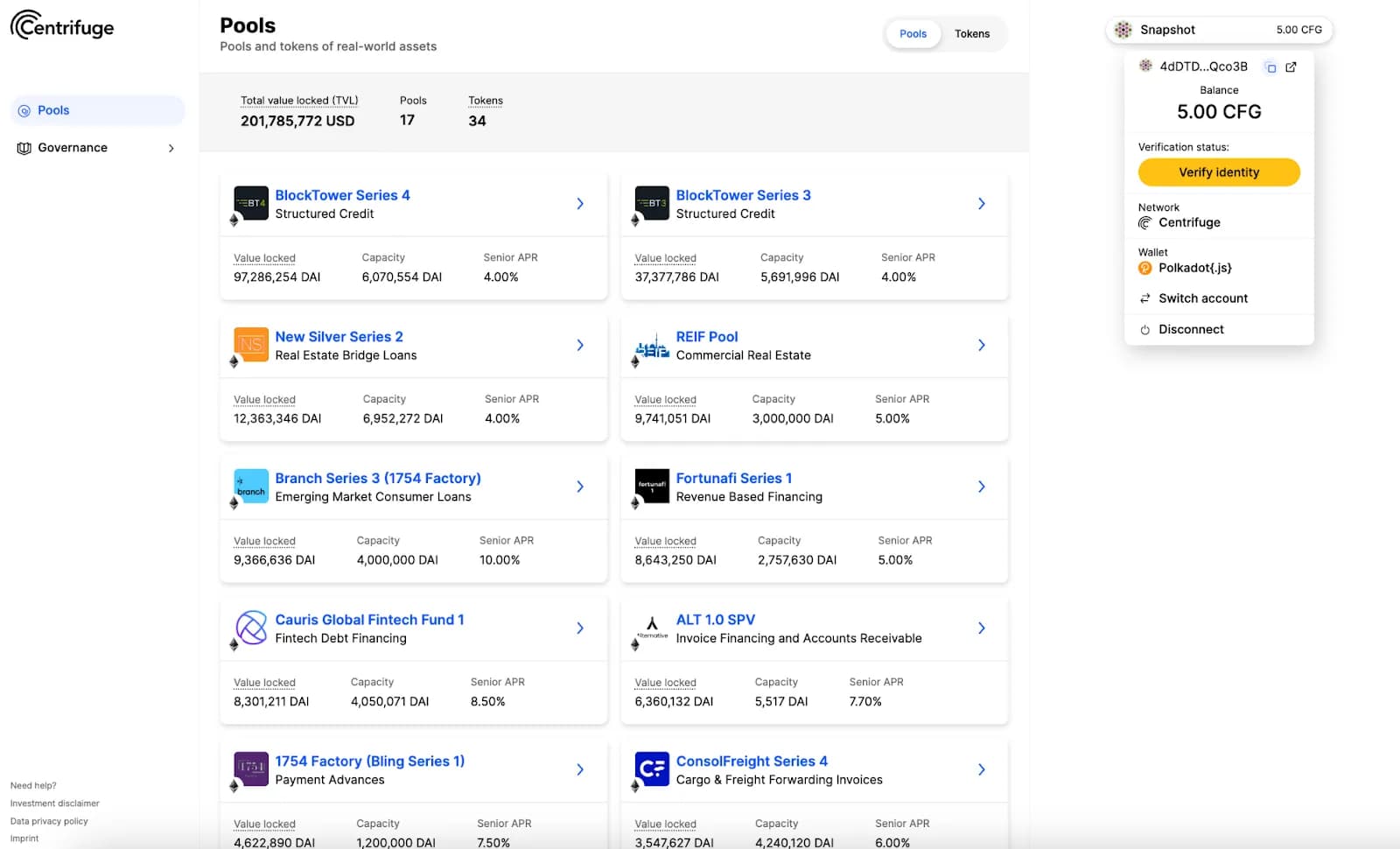Click the 97,286,254 DAI value locked
This screenshot has height=849, width=1400.
point(276,277)
